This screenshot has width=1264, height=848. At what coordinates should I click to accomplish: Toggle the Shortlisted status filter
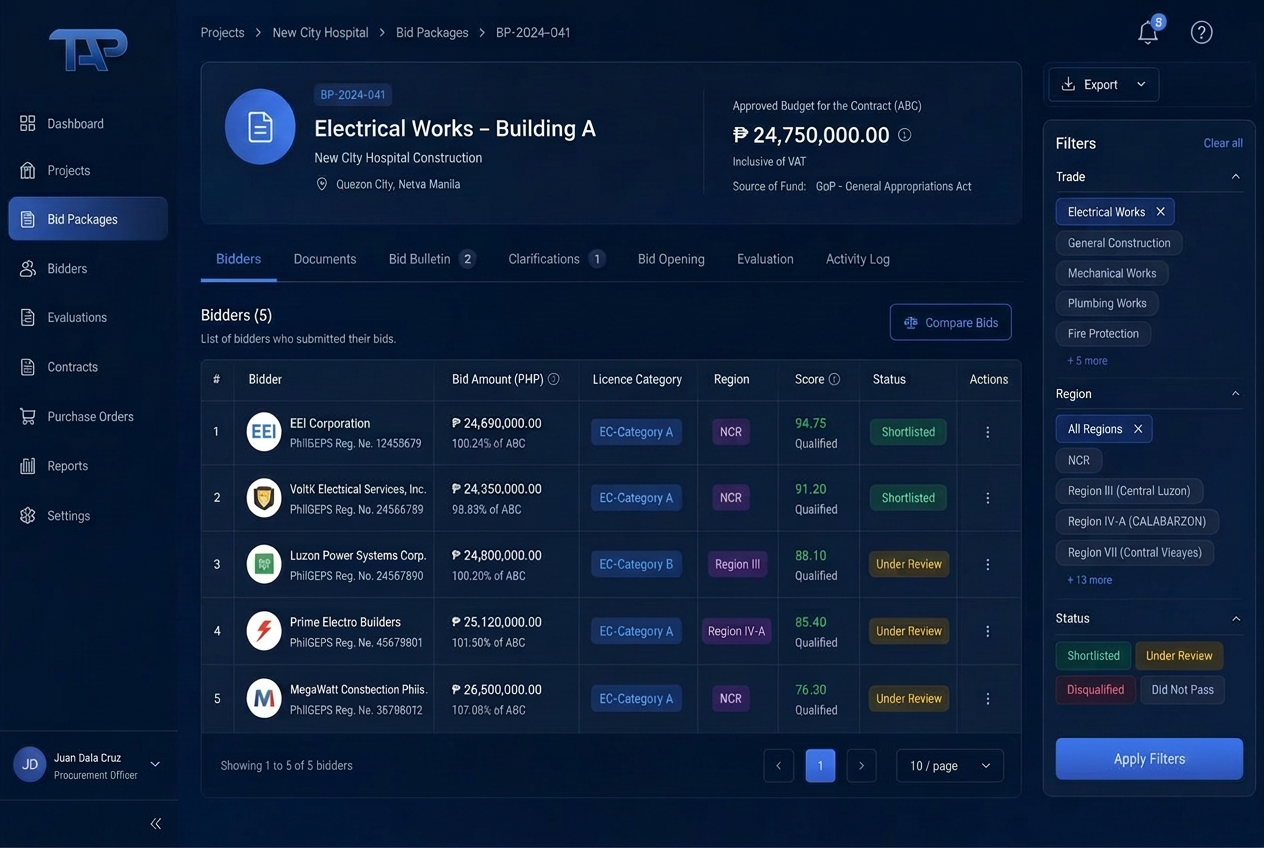[x=1093, y=656]
